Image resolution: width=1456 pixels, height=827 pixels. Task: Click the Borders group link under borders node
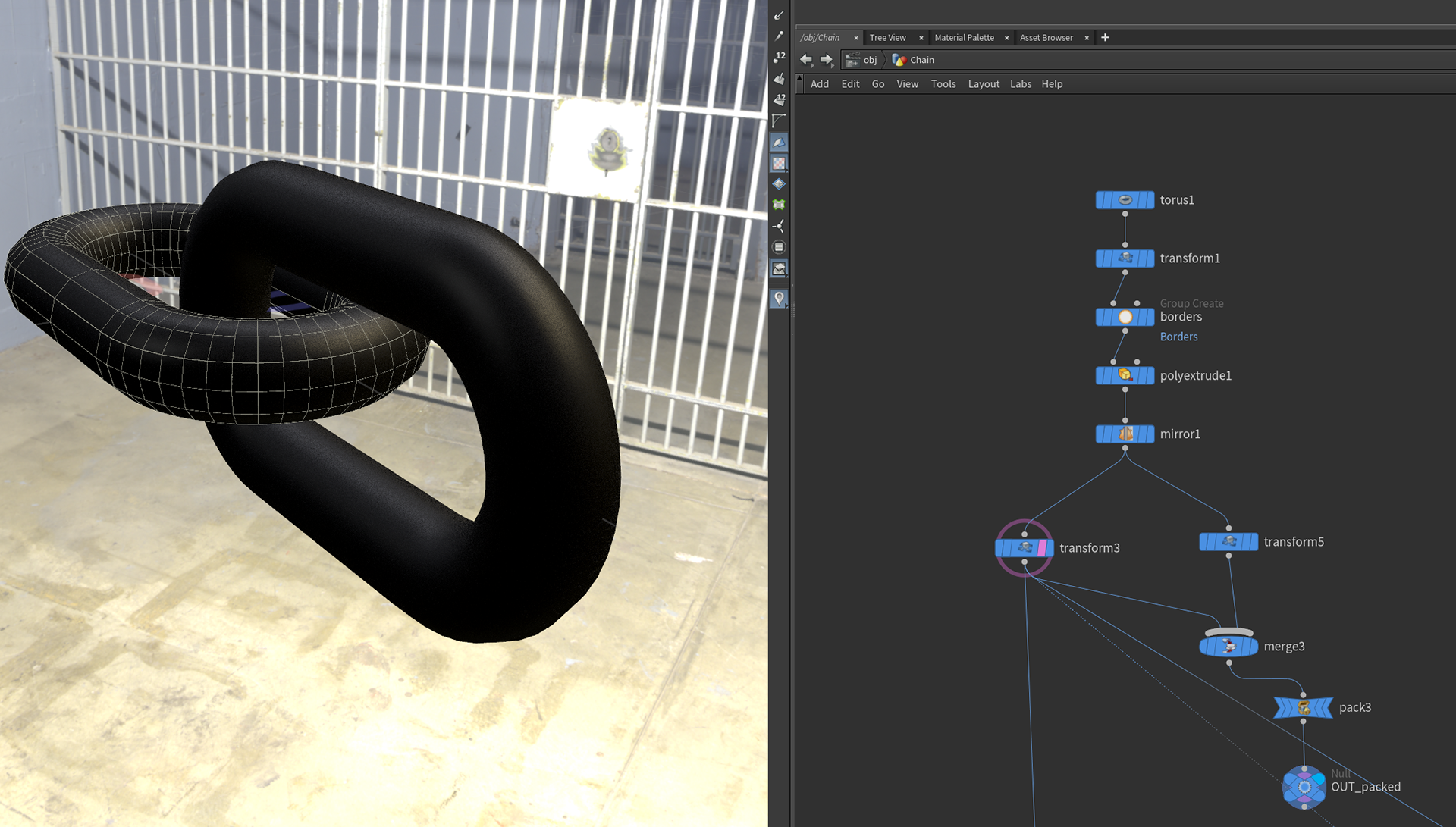point(1178,337)
